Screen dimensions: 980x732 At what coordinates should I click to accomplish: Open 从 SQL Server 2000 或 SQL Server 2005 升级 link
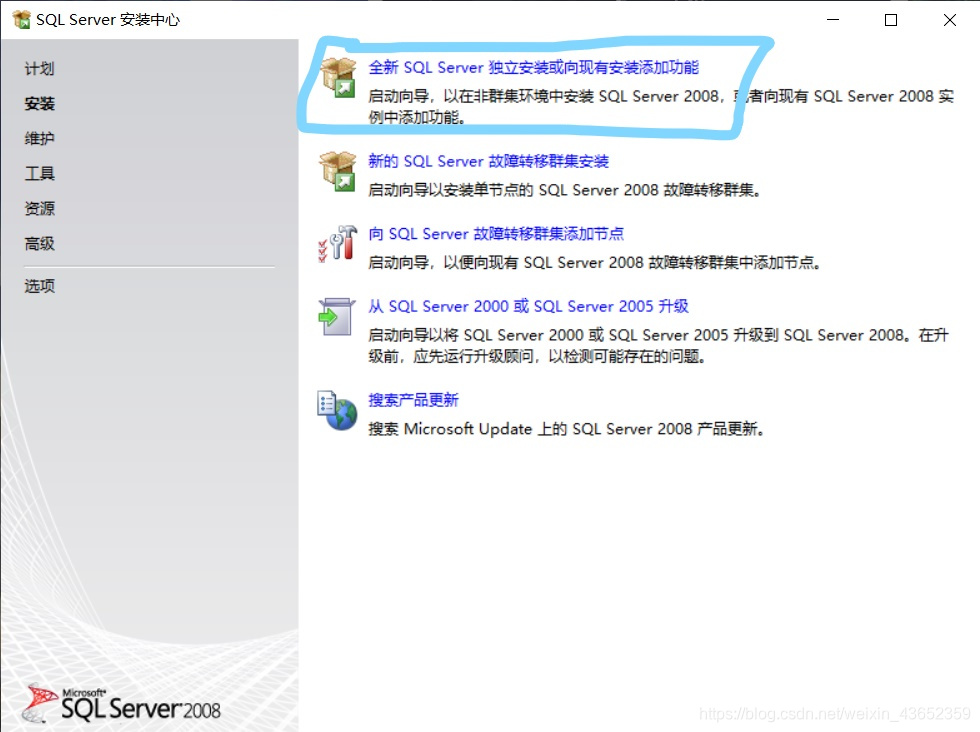click(528, 306)
